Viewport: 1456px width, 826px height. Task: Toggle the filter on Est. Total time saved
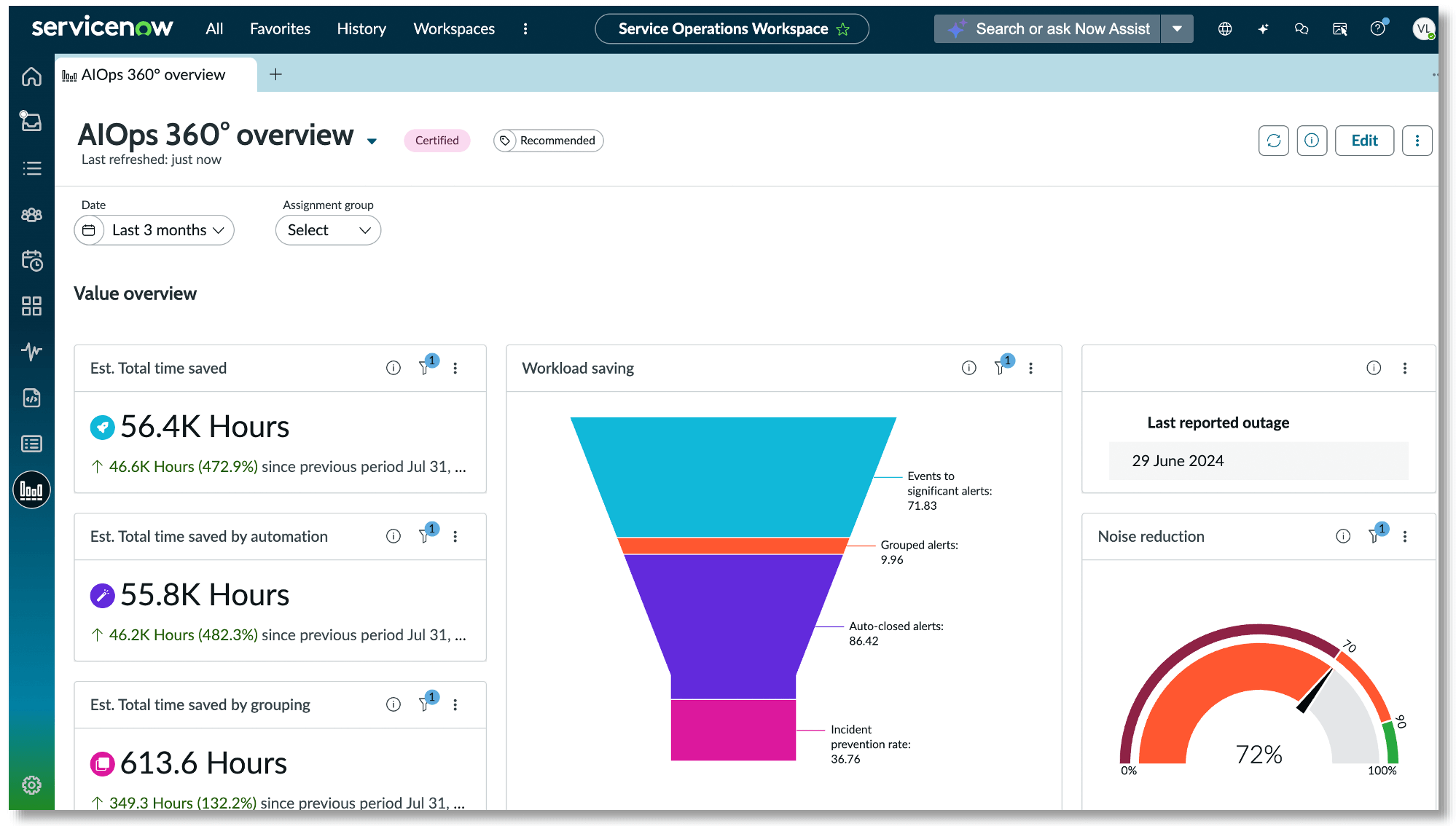pos(425,368)
